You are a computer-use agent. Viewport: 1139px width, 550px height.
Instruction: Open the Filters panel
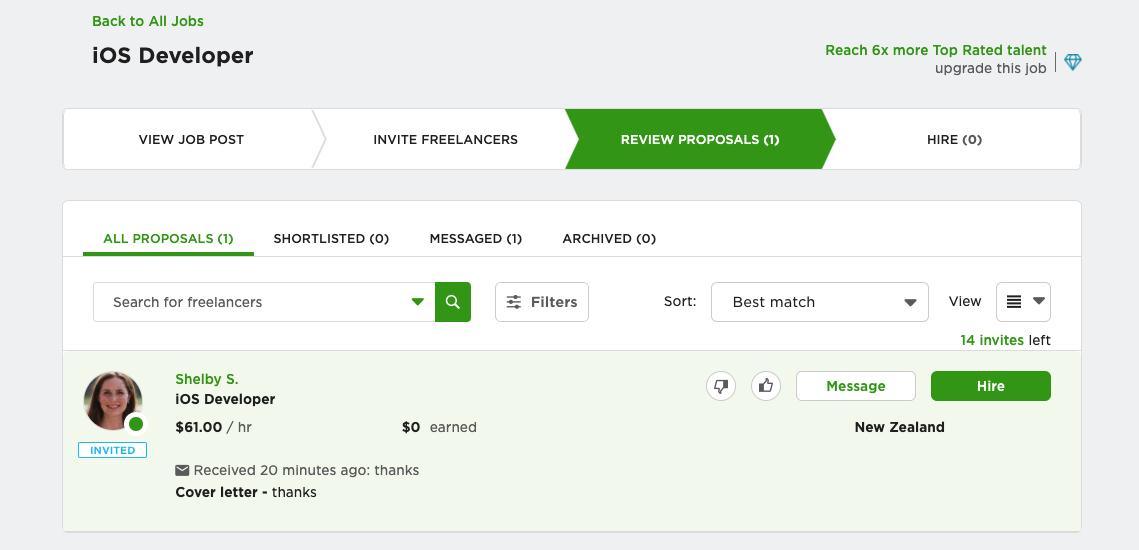pyautogui.click(x=542, y=302)
